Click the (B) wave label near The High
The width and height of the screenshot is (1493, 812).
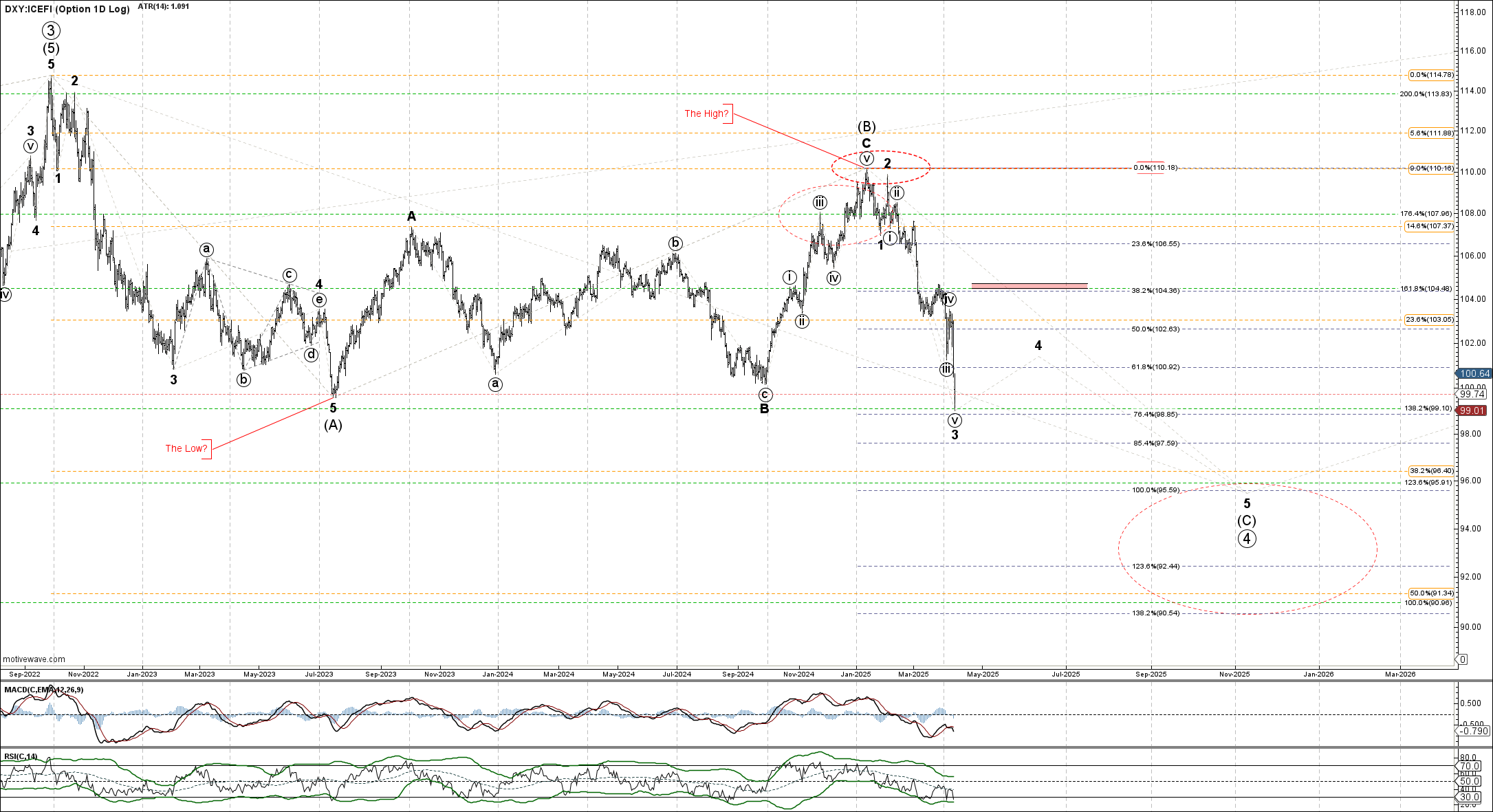867,127
